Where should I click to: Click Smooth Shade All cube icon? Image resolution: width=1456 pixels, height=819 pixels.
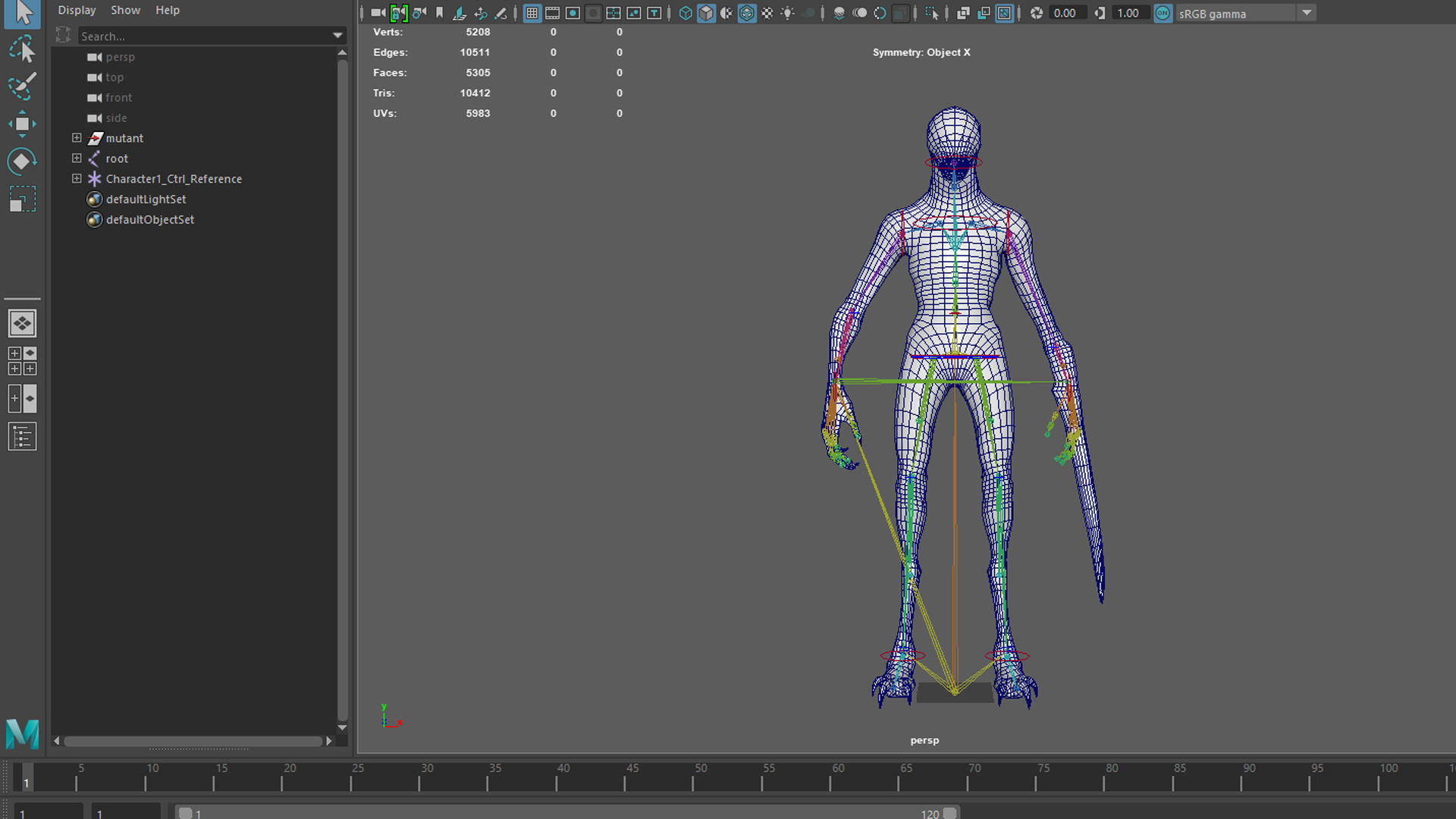706,13
